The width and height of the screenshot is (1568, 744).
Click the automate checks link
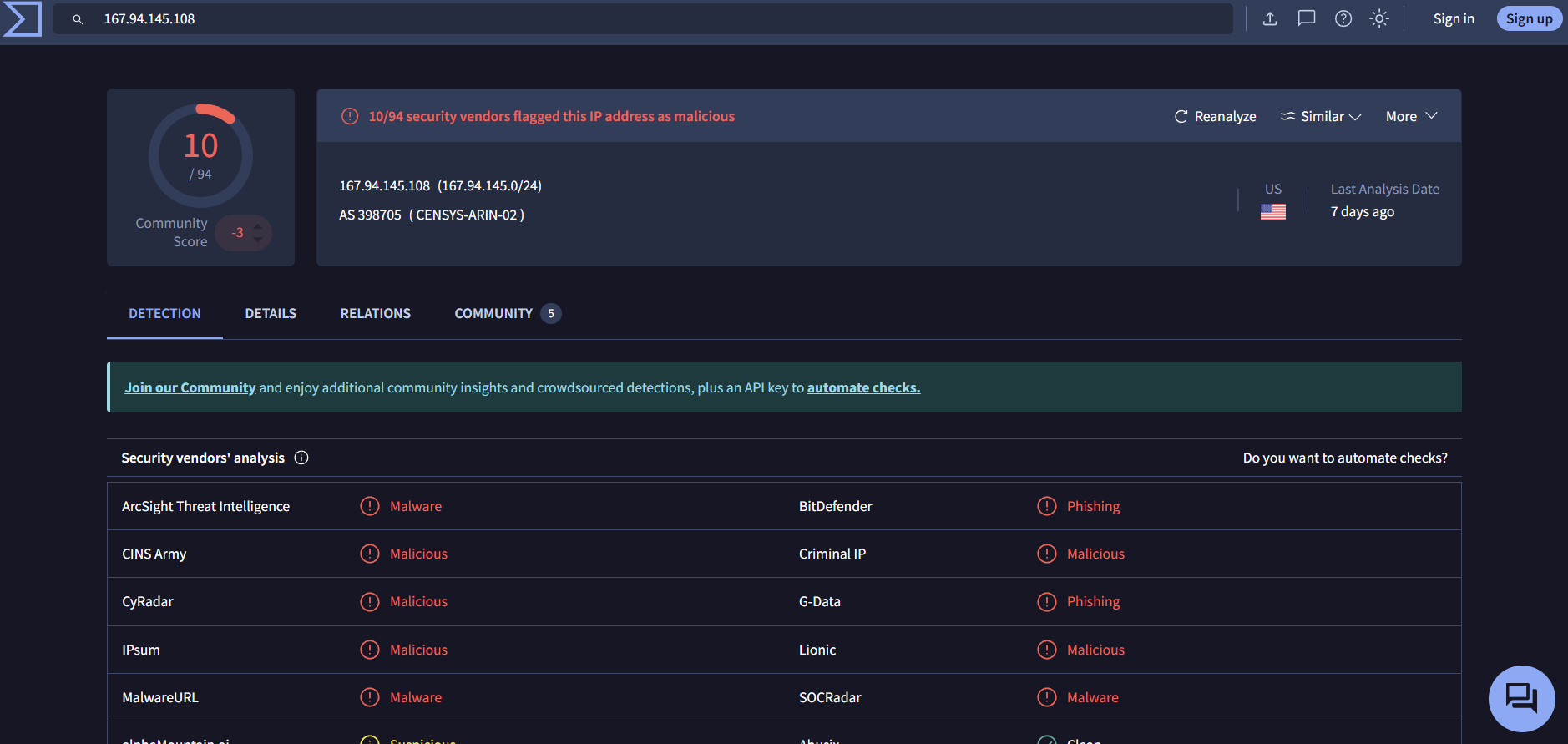pos(863,387)
